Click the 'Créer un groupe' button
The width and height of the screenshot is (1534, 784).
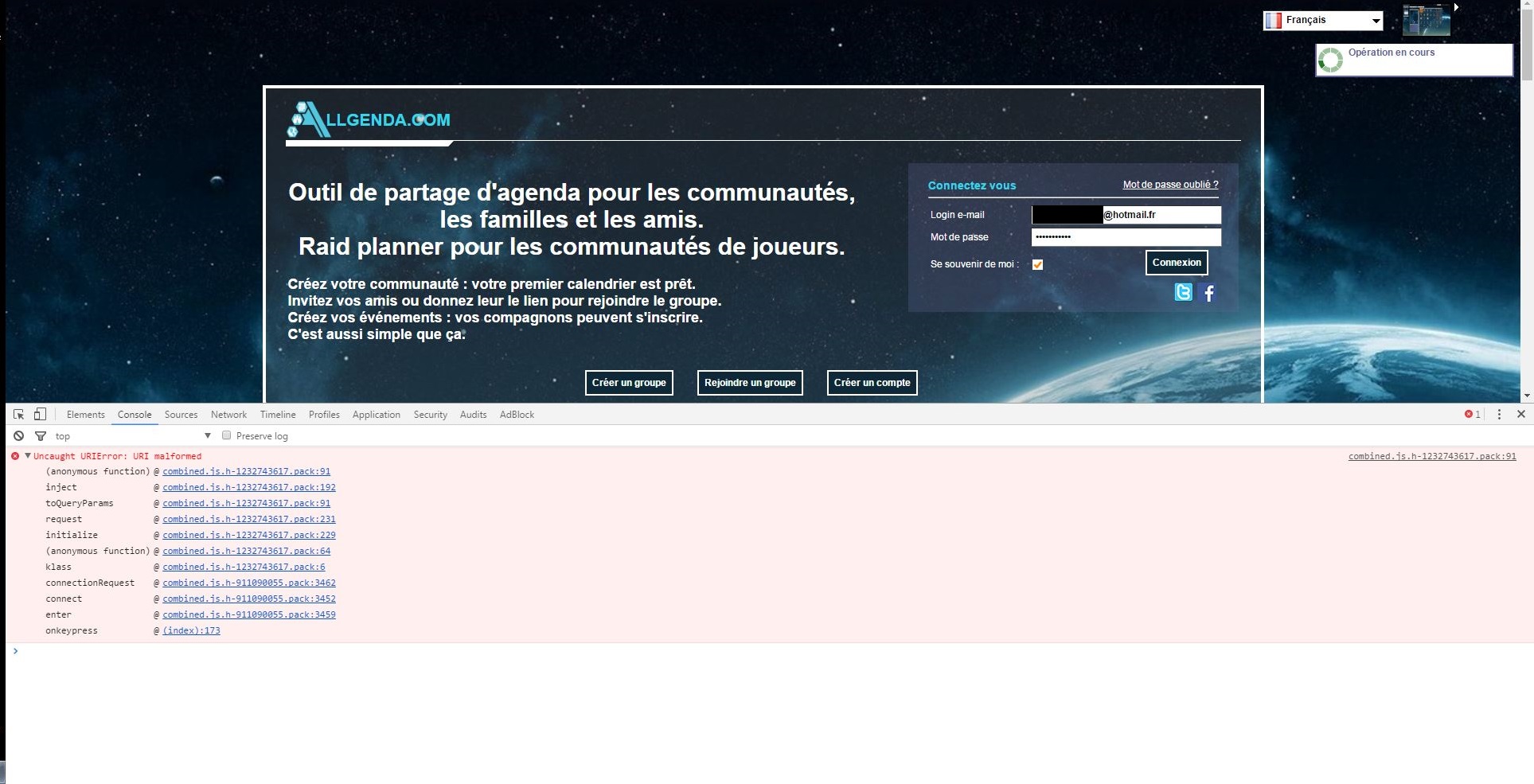click(629, 383)
